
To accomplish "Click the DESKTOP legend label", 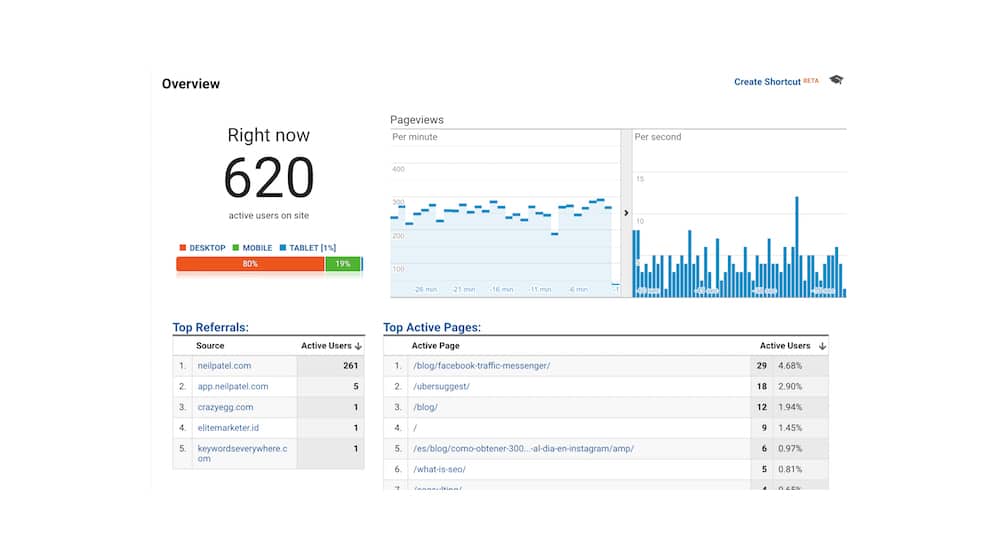I will 207,247.
